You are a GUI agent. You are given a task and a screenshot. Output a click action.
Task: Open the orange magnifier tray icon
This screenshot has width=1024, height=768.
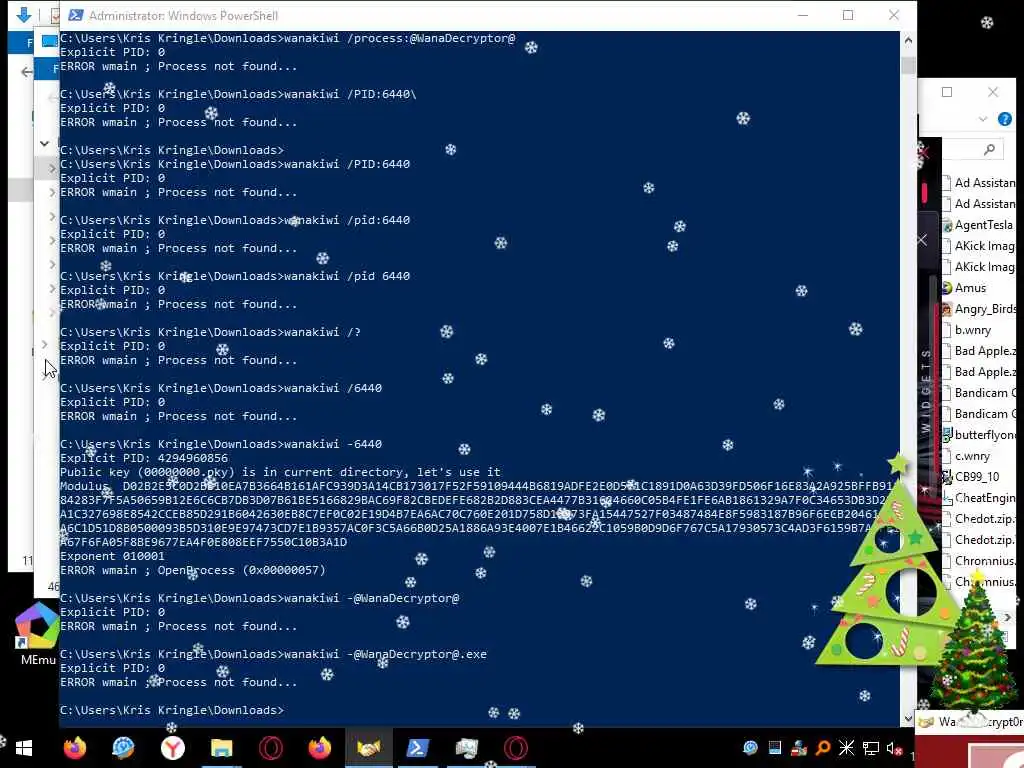point(823,748)
